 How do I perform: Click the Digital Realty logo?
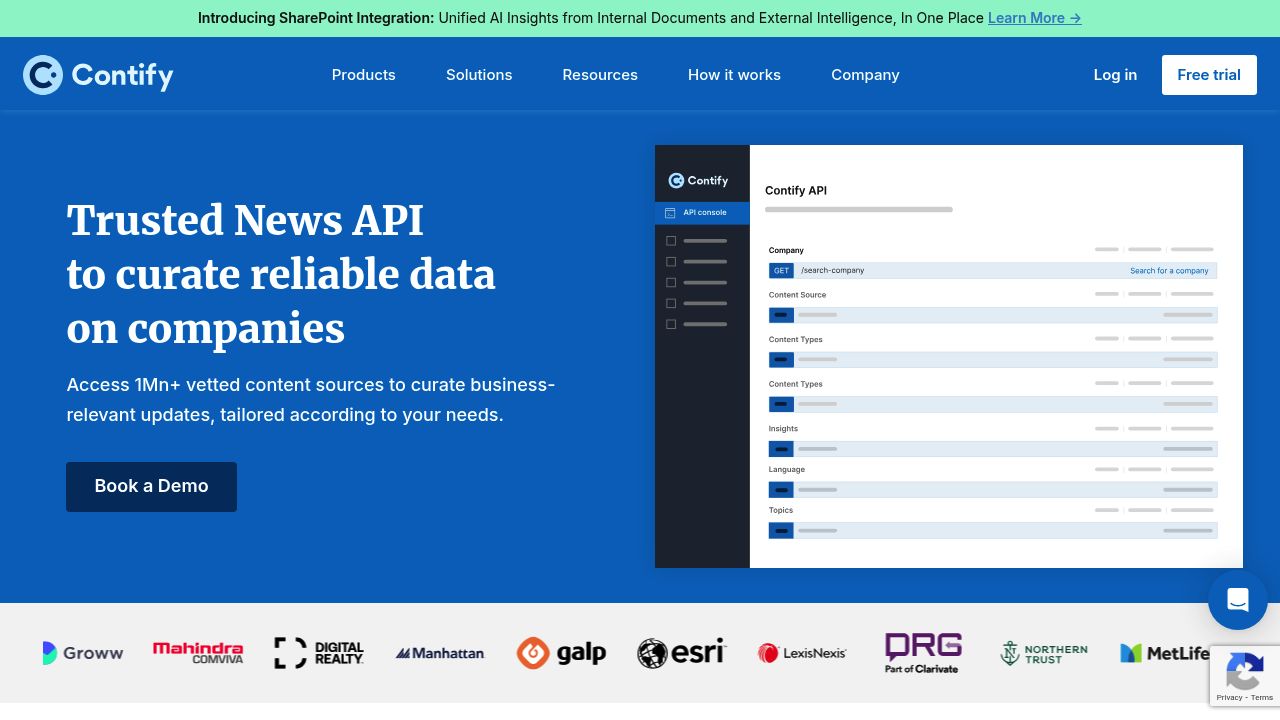point(319,653)
